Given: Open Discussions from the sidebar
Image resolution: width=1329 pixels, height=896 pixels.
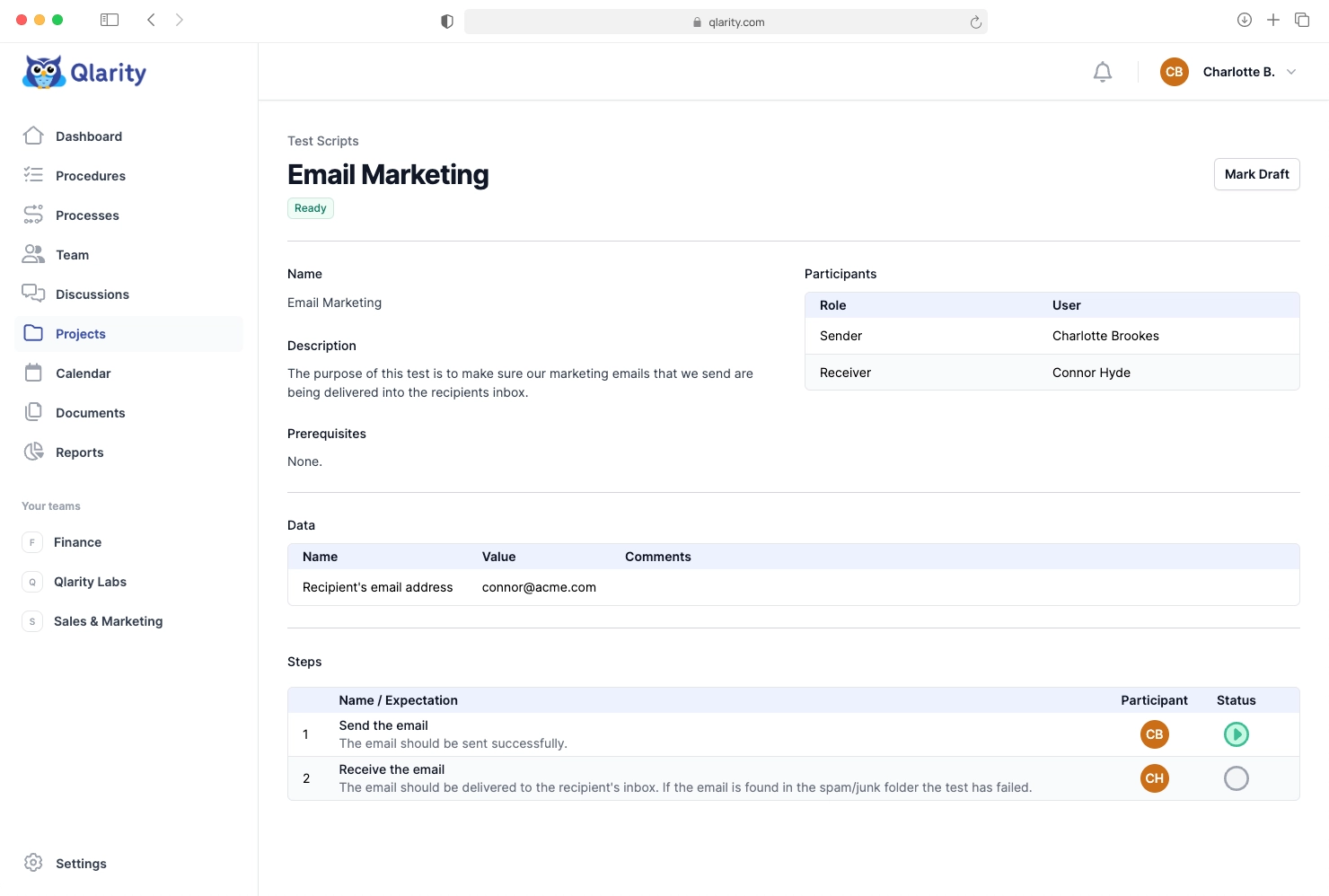Looking at the screenshot, I should pos(92,294).
